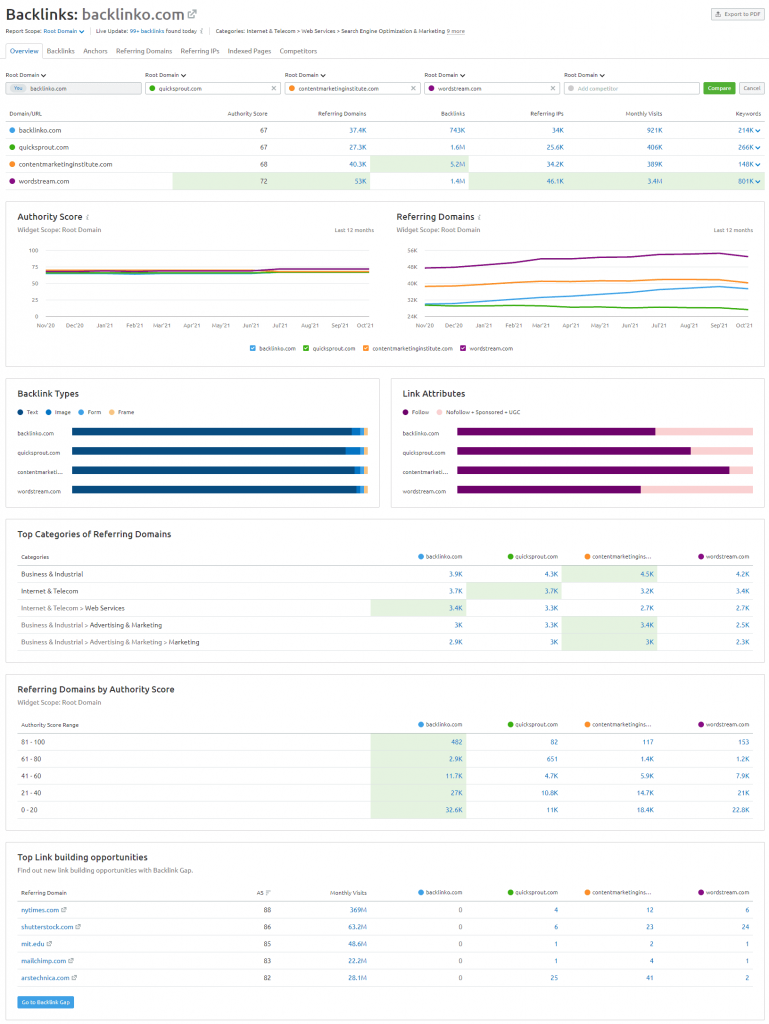
Task: Open mit.edu external link icon
Action: pyautogui.click(x=50, y=944)
